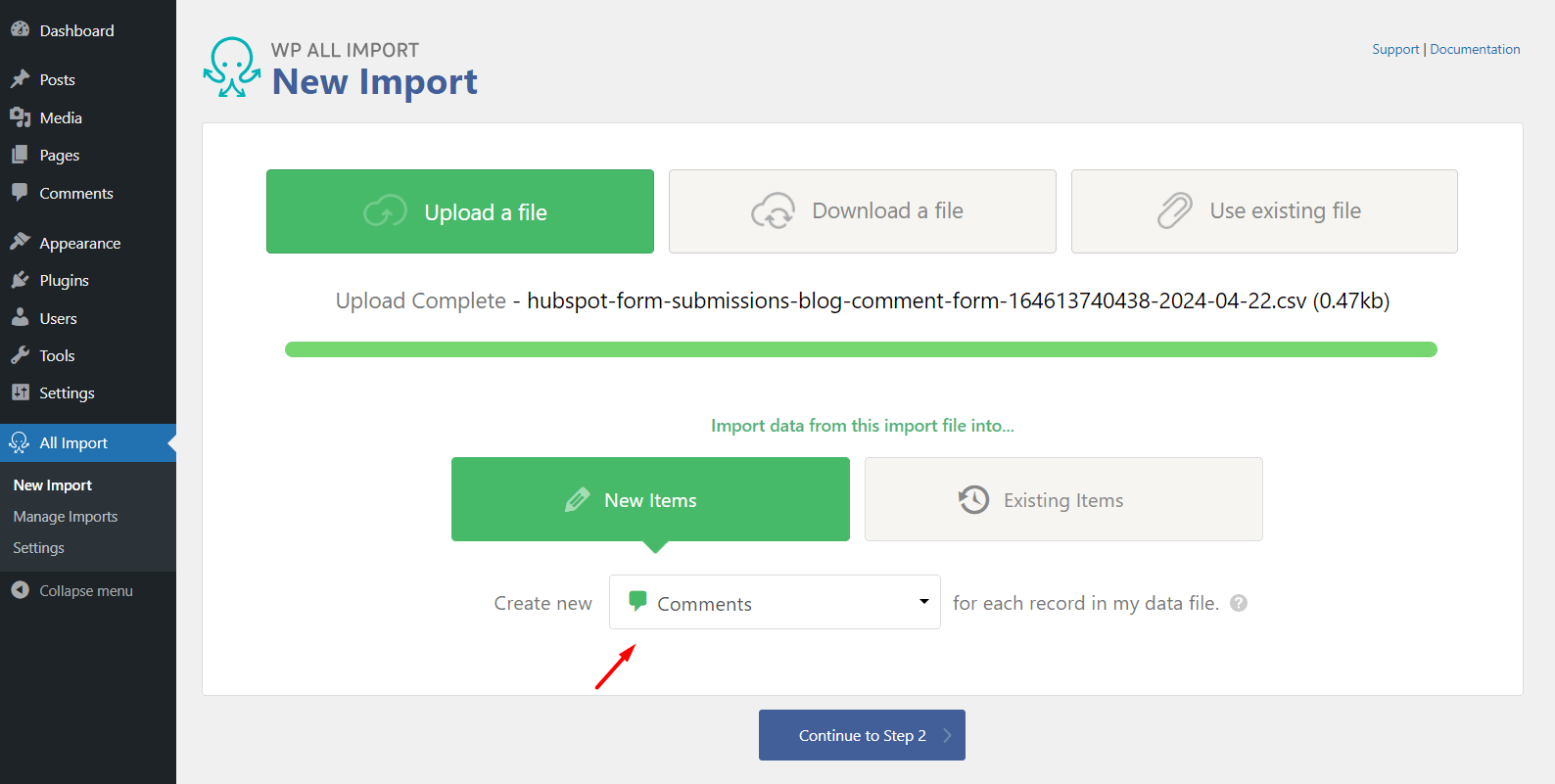The width and height of the screenshot is (1555, 784).
Task: Click the Upload a file button
Action: pyautogui.click(x=460, y=211)
